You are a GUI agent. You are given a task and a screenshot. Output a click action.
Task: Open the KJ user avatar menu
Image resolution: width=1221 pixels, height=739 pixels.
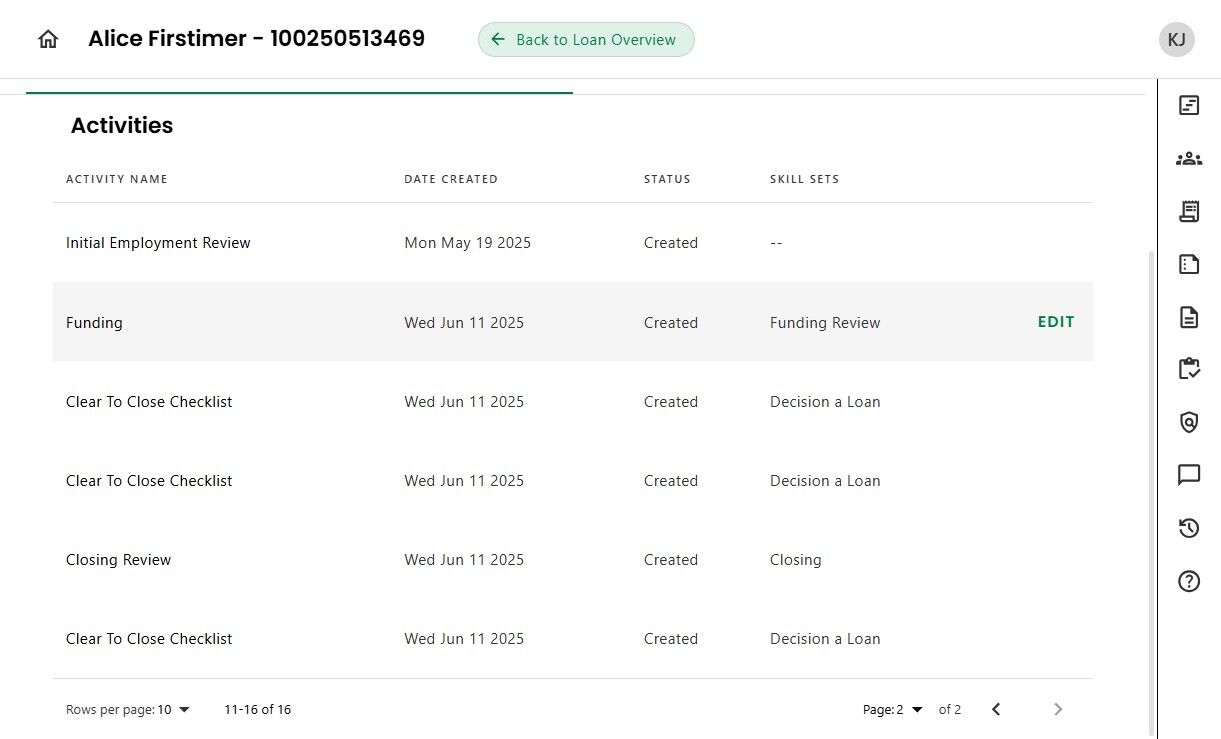tap(1177, 40)
